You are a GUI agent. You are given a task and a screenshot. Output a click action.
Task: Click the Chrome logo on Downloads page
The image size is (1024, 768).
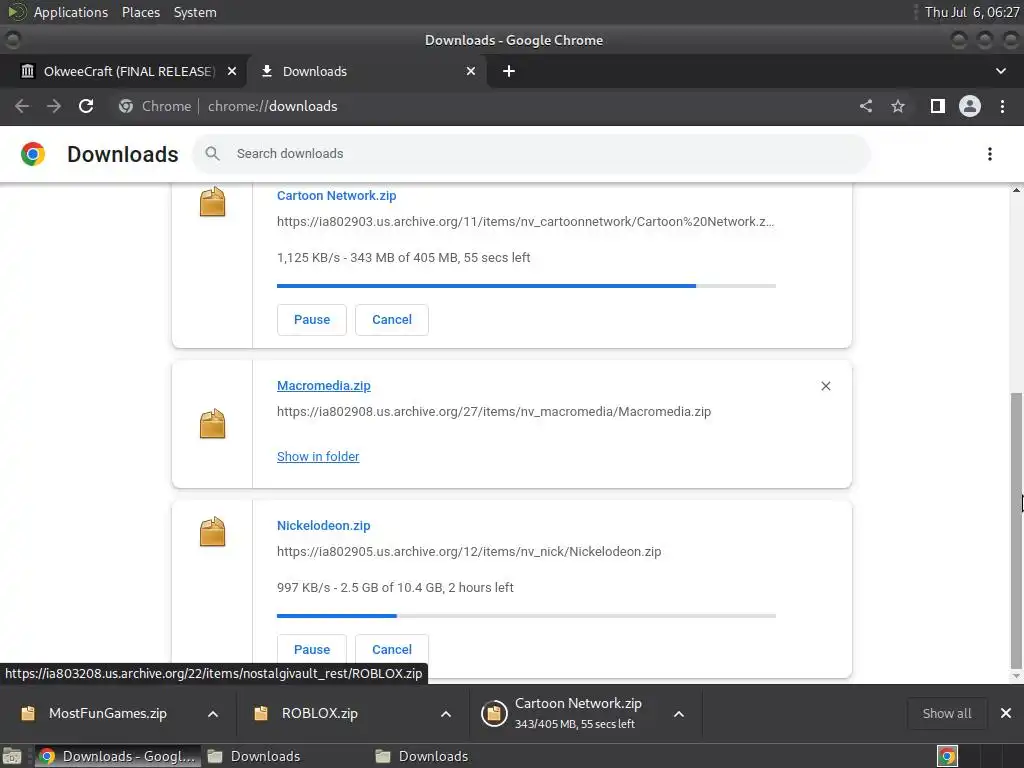(x=33, y=154)
